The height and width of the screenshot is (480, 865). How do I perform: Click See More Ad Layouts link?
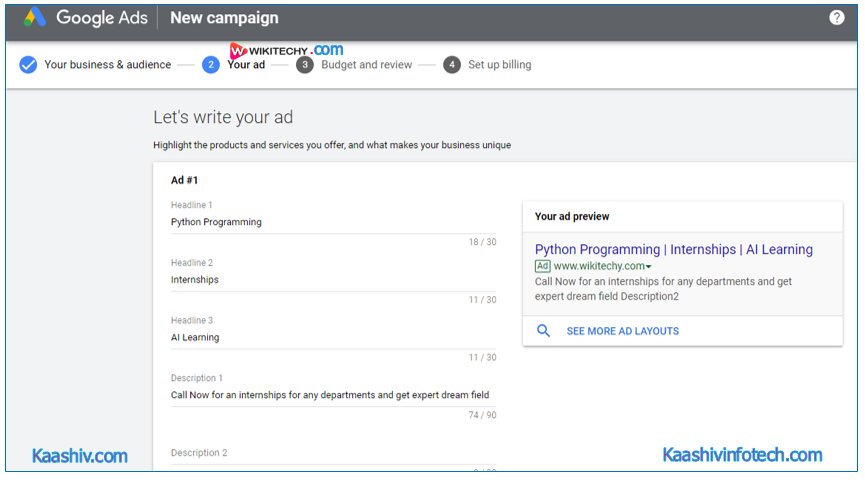pos(622,331)
